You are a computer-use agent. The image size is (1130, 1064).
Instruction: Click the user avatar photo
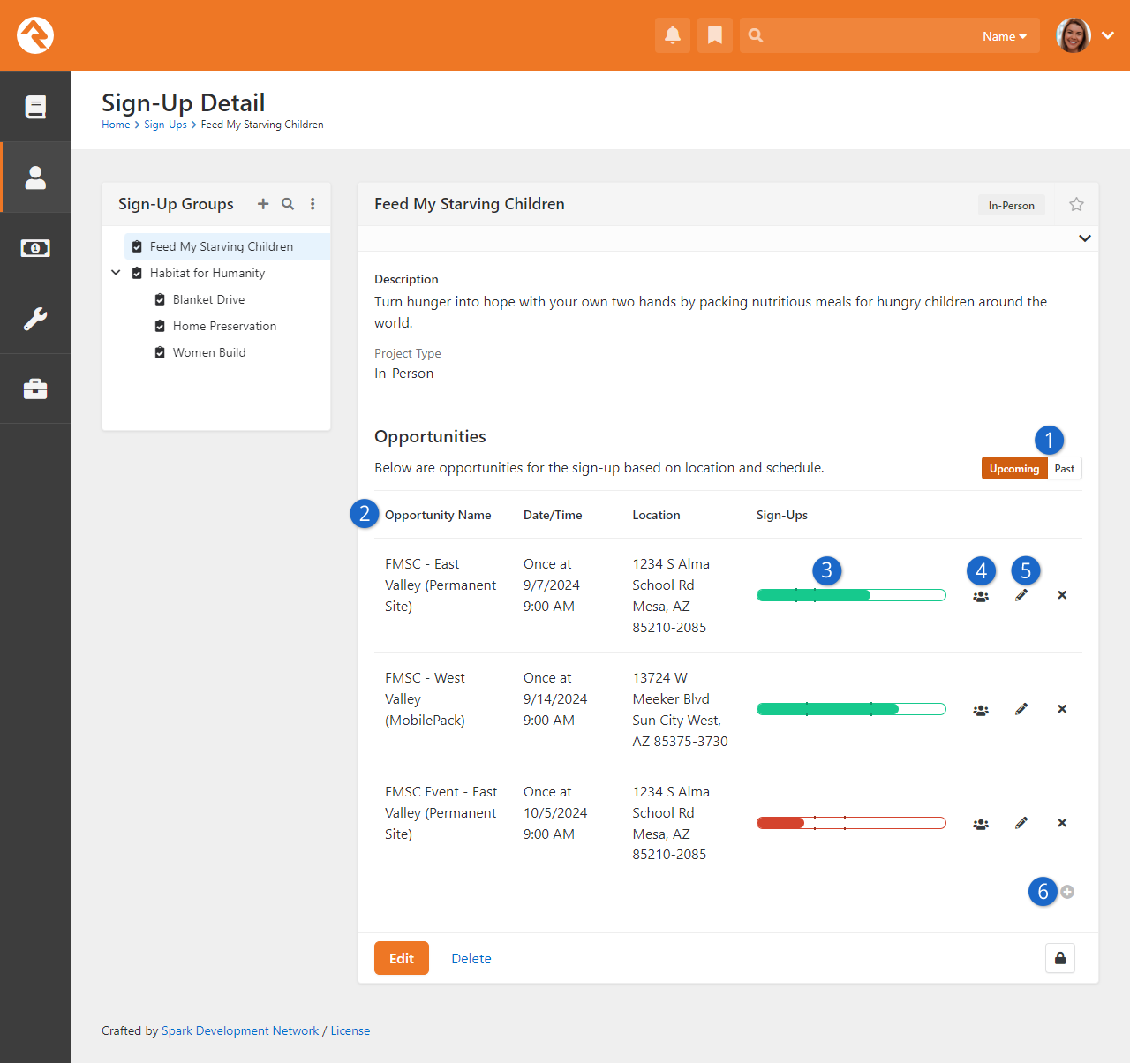1073,35
